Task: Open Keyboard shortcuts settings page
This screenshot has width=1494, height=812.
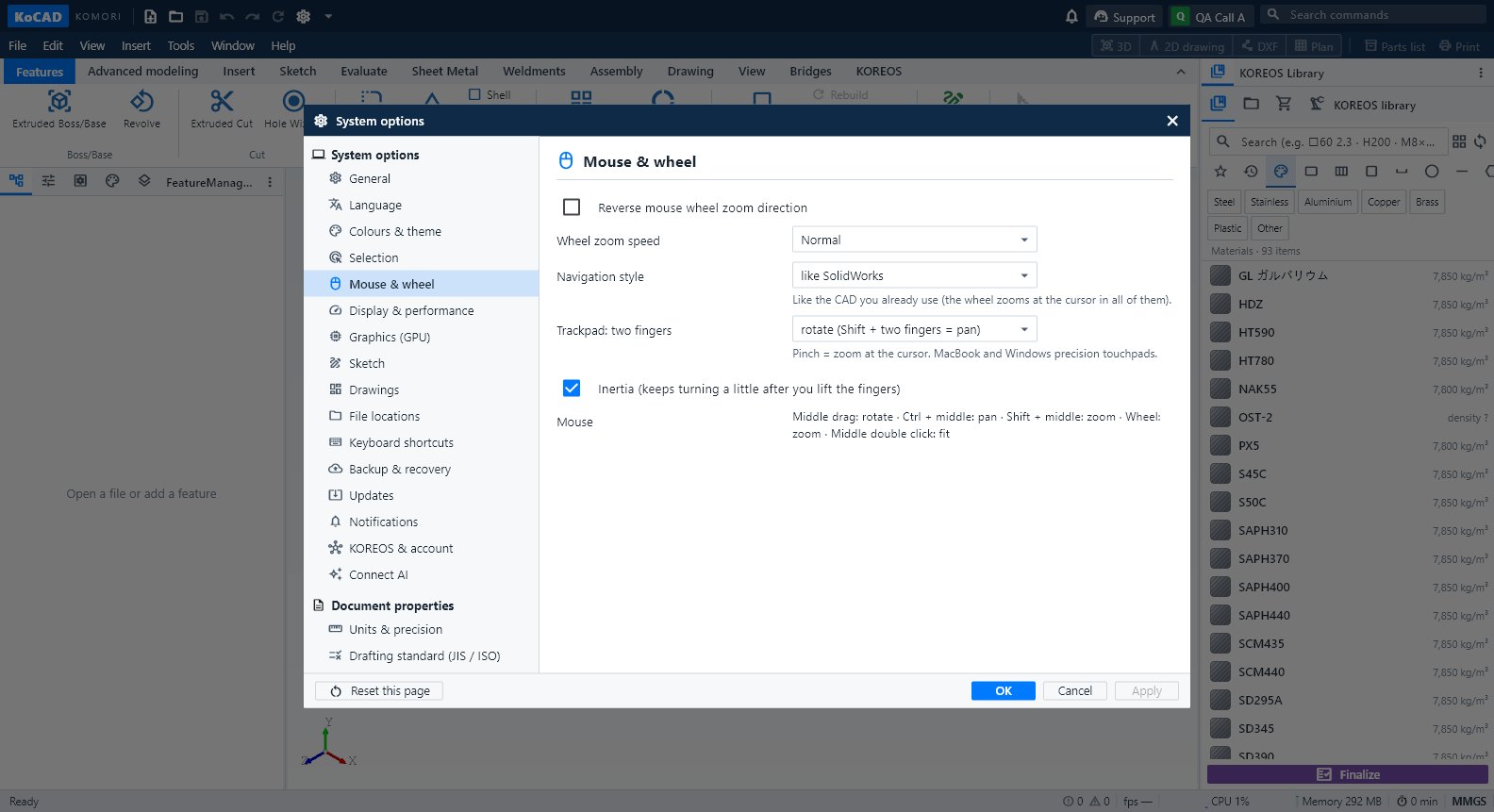Action: click(x=421, y=442)
